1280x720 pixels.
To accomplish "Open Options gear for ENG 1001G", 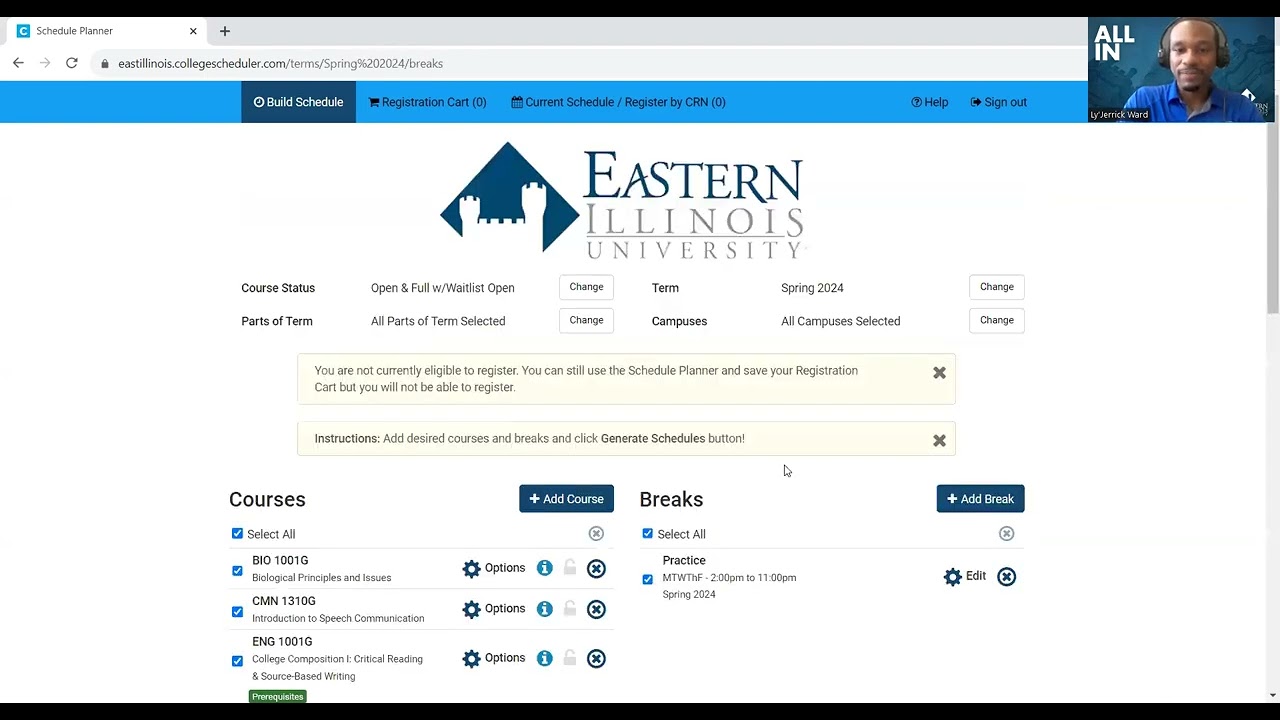I will tap(493, 658).
